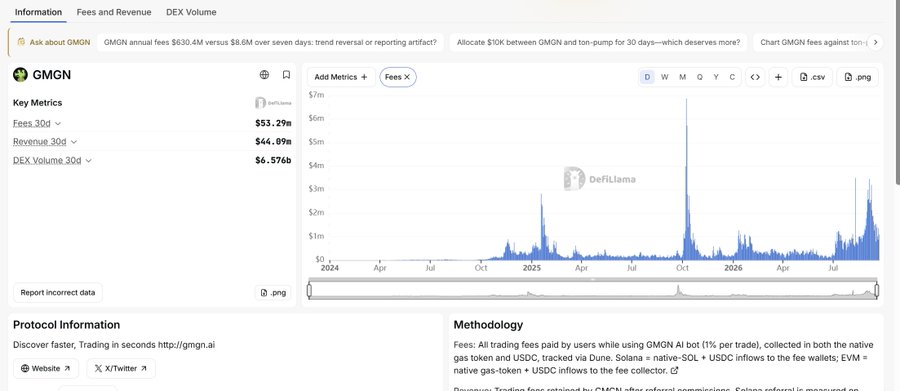Viewport: 900px width, 391px height.
Task: Bookmark the GMGN protocol
Action: pos(286,75)
